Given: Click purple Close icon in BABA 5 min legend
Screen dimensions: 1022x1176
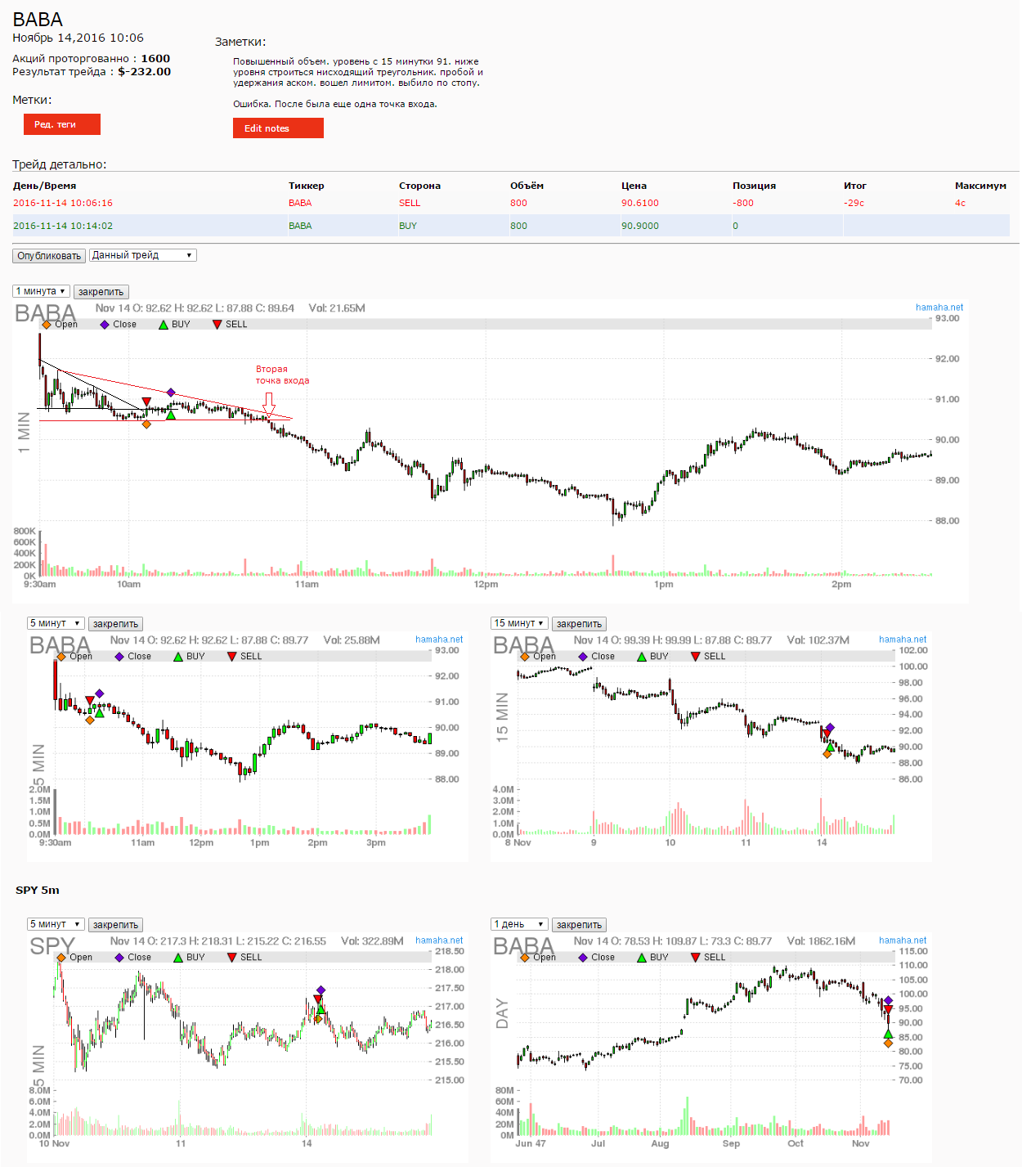Looking at the screenshot, I should (x=119, y=657).
